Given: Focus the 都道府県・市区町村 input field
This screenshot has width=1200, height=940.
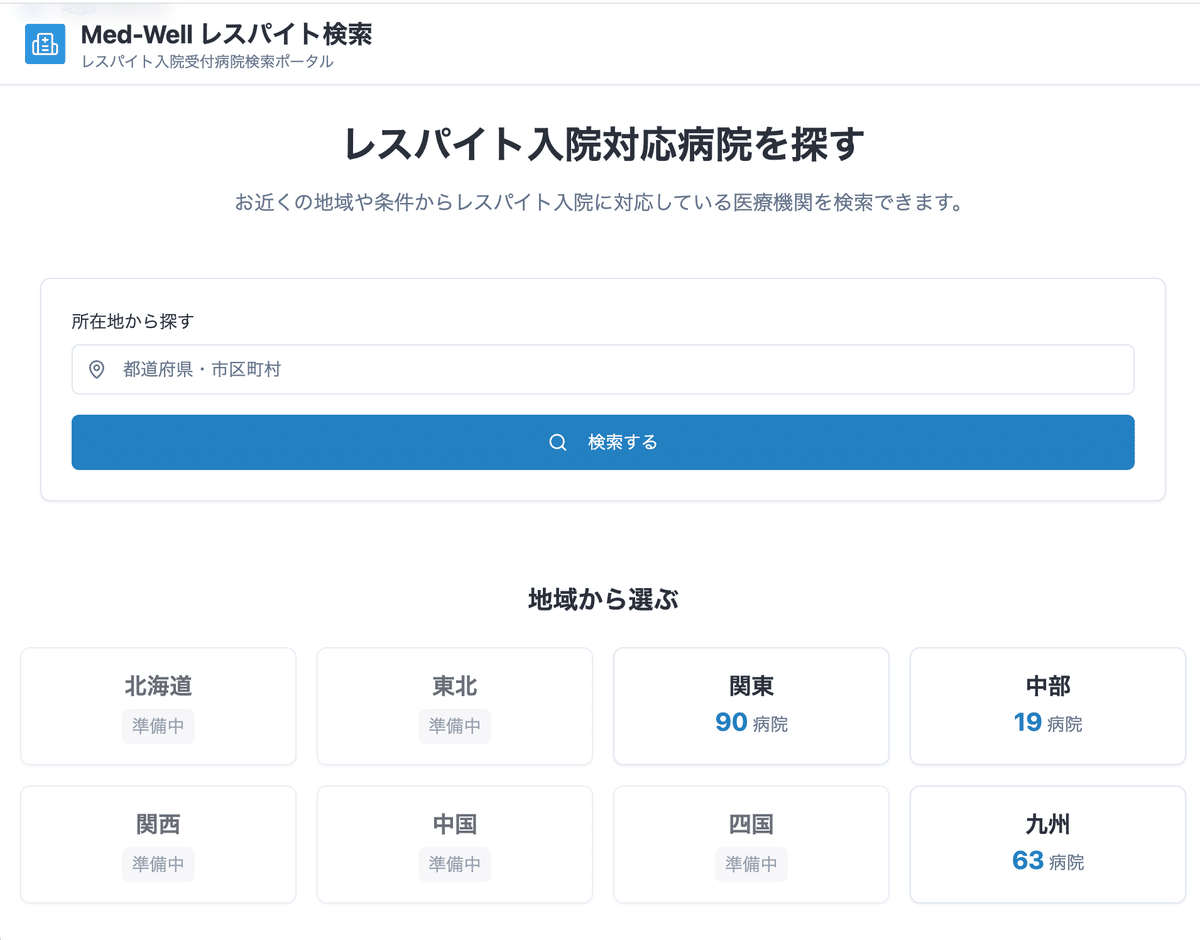Looking at the screenshot, I should pyautogui.click(x=603, y=370).
